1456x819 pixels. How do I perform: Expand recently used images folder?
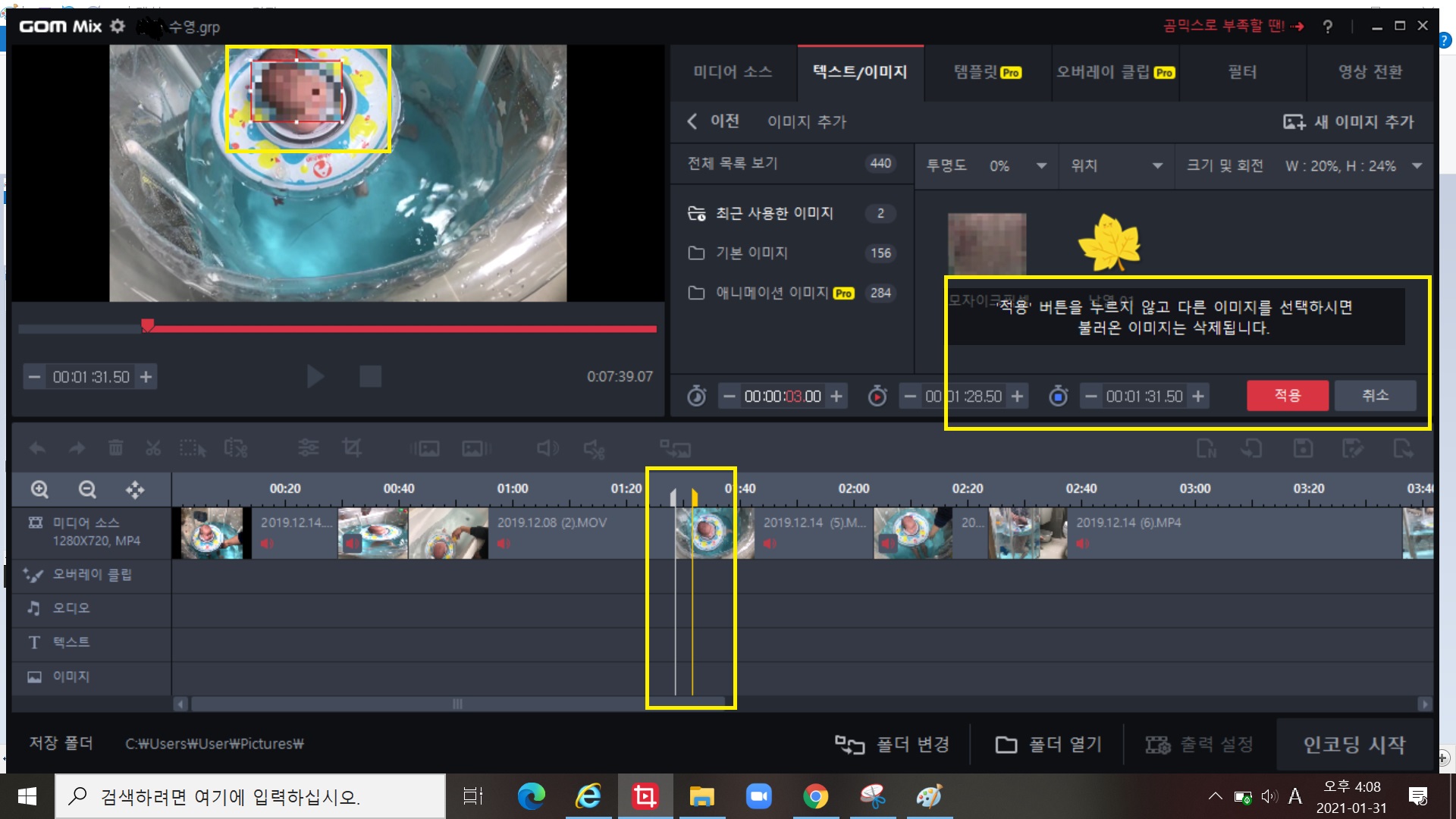(x=792, y=214)
